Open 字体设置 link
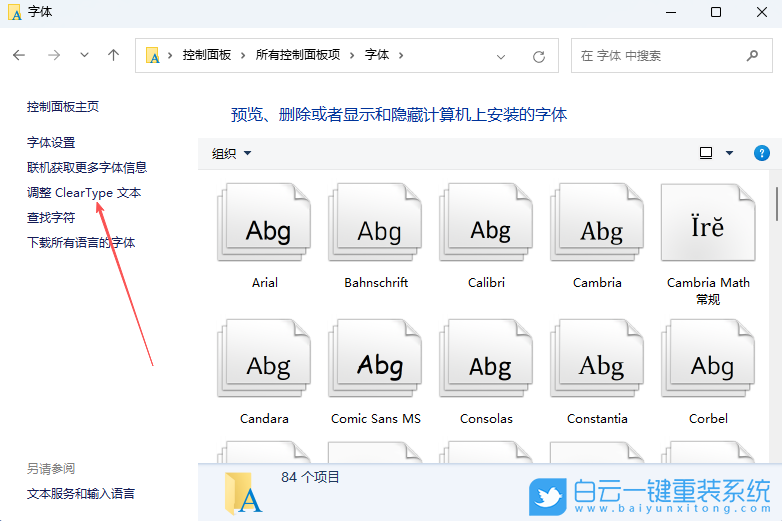782x521 pixels. [x=51, y=143]
